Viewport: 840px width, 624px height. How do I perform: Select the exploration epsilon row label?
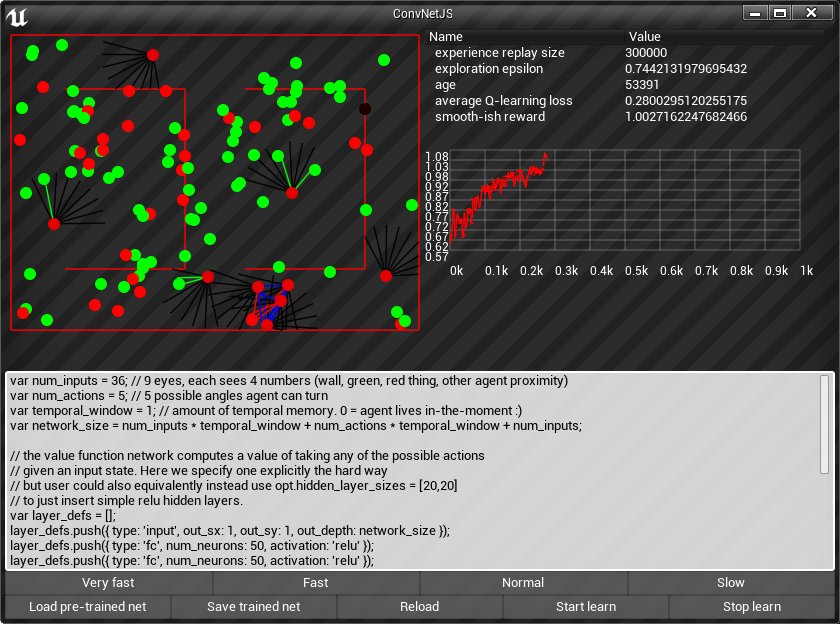(489, 69)
